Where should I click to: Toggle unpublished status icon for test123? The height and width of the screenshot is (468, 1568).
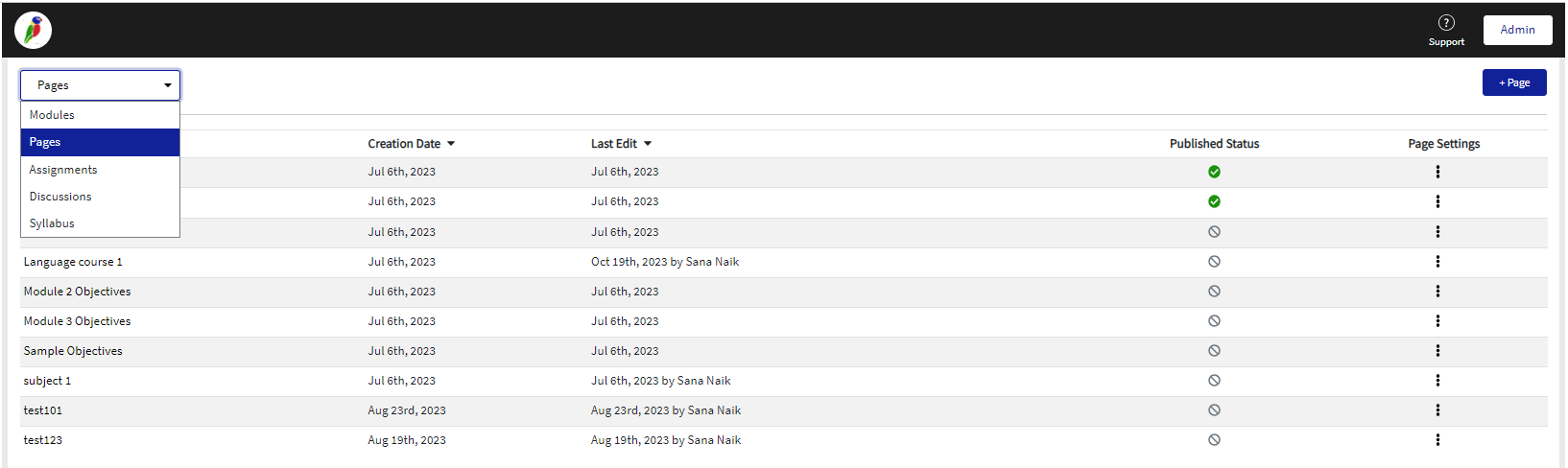pyautogui.click(x=1214, y=439)
